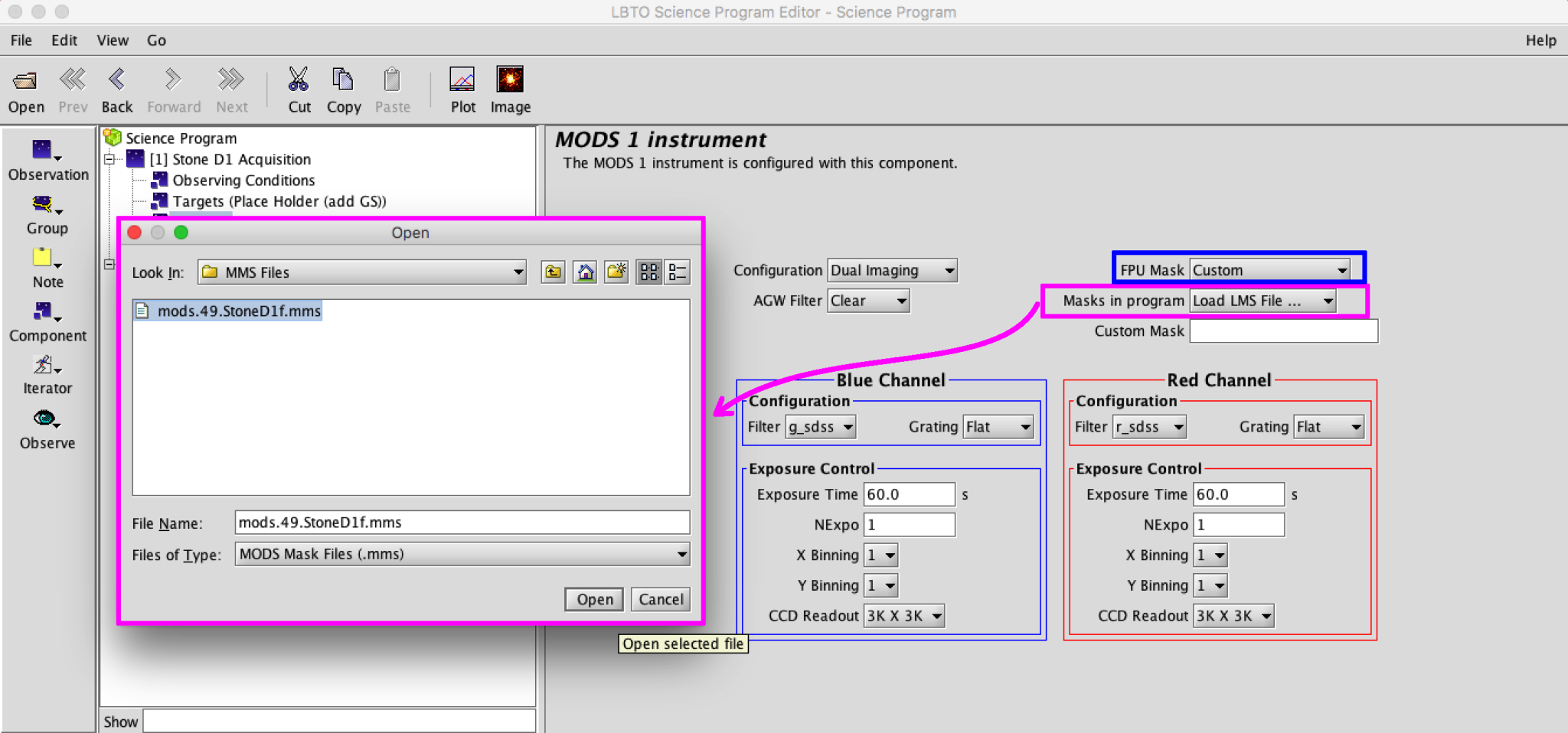Open the Go menu

tap(156, 41)
